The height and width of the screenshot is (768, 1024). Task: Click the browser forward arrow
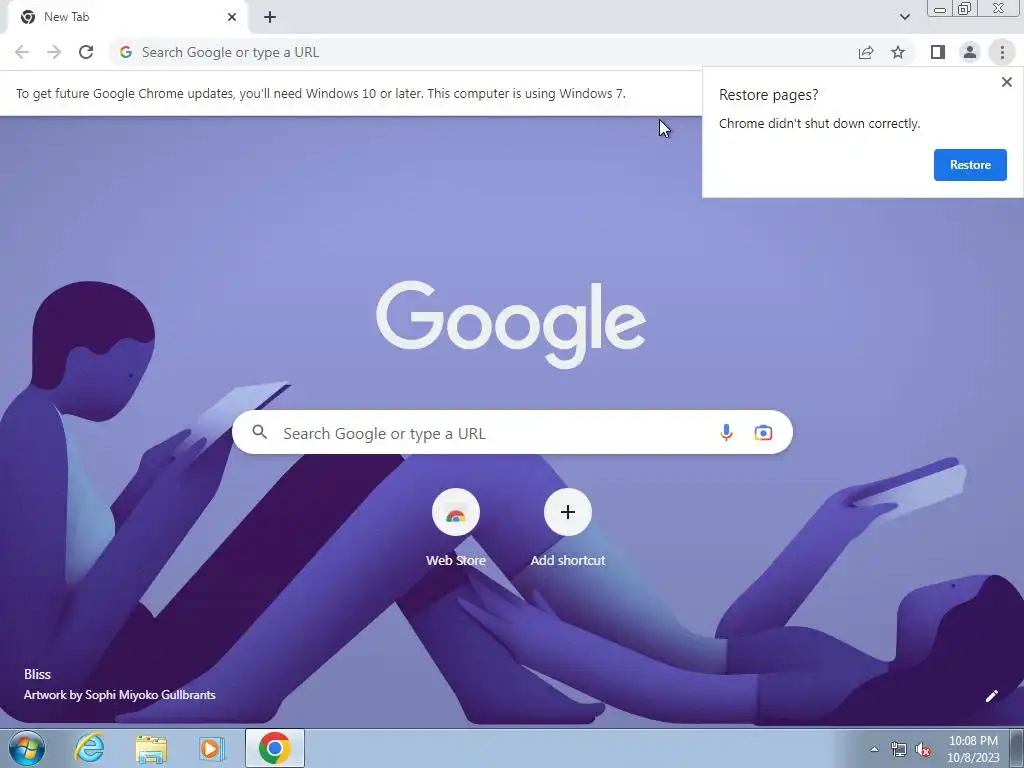pyautogui.click(x=54, y=52)
